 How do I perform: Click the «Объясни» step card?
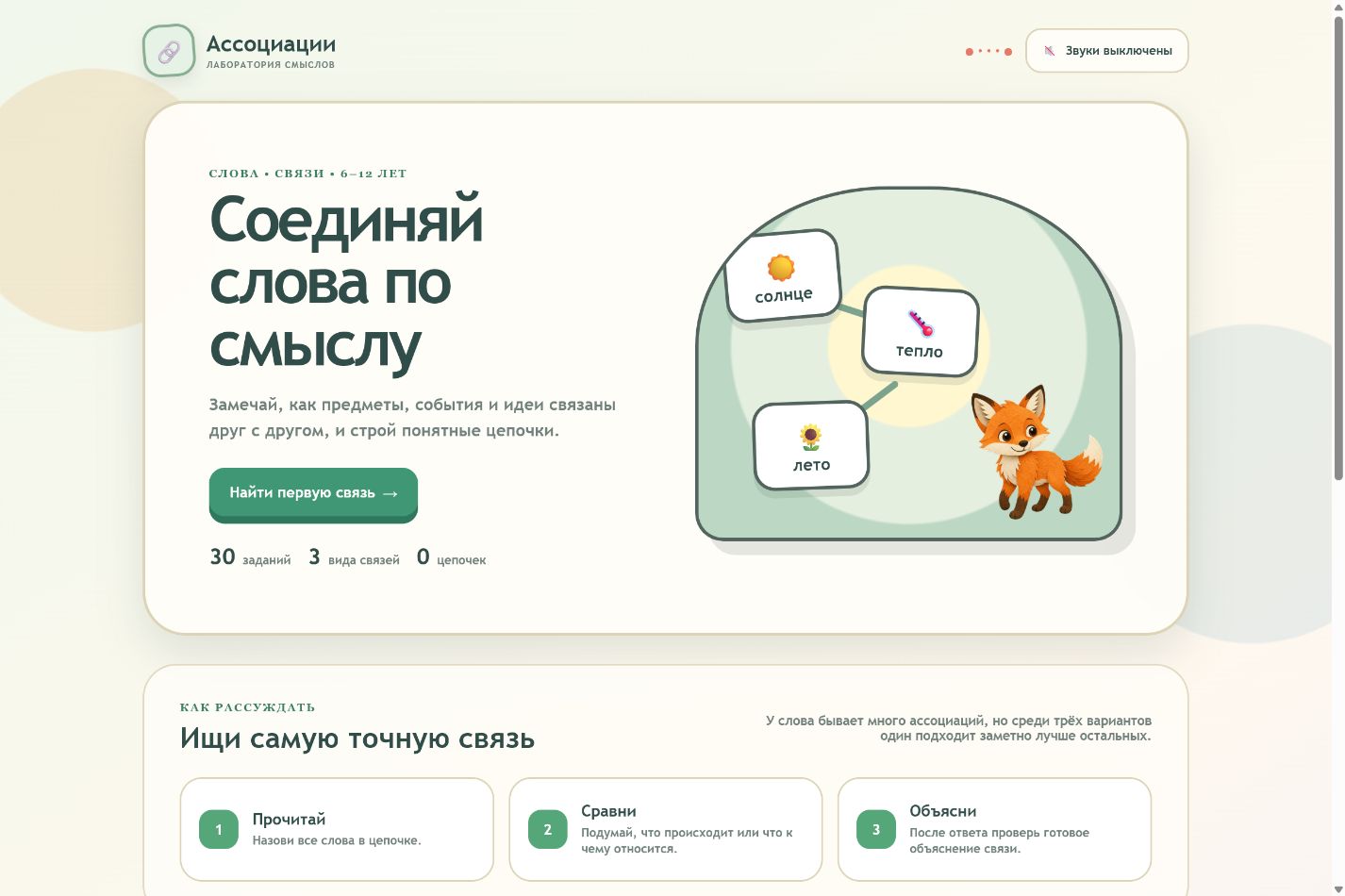[994, 829]
